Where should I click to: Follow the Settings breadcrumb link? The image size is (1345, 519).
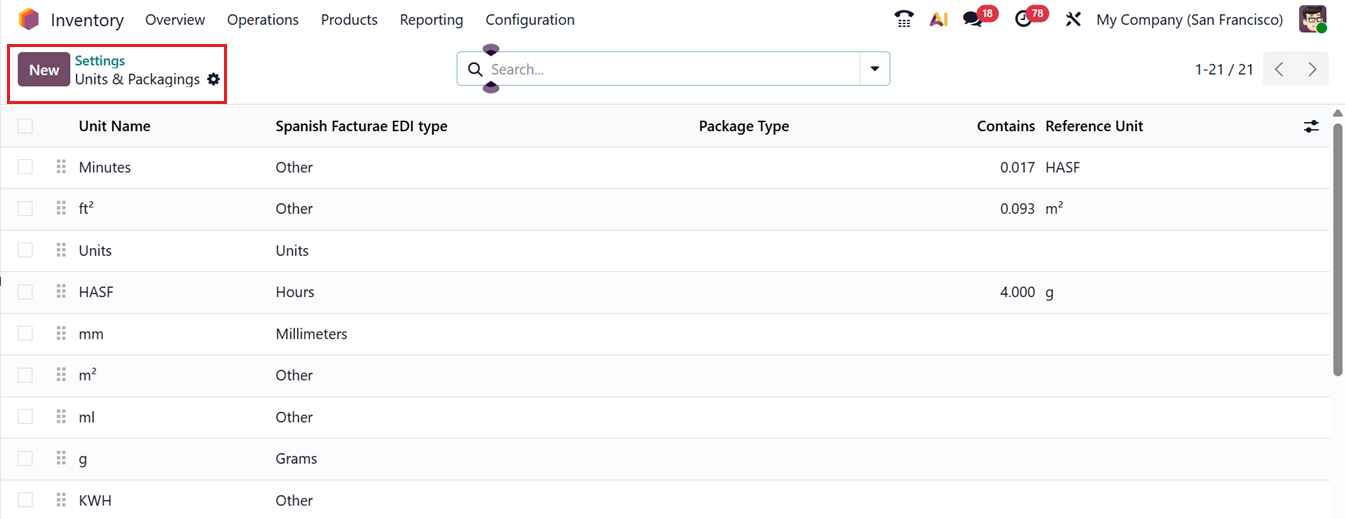click(x=100, y=61)
